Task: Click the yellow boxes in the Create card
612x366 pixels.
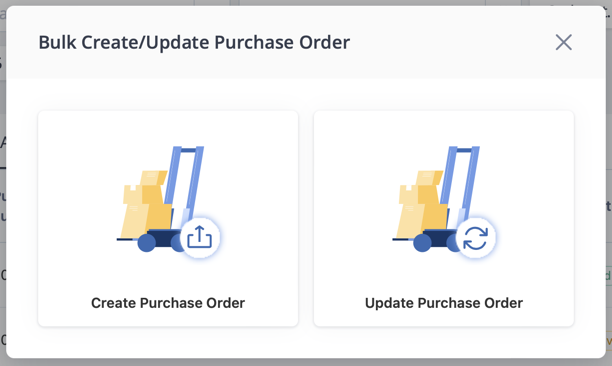Action: (x=146, y=204)
